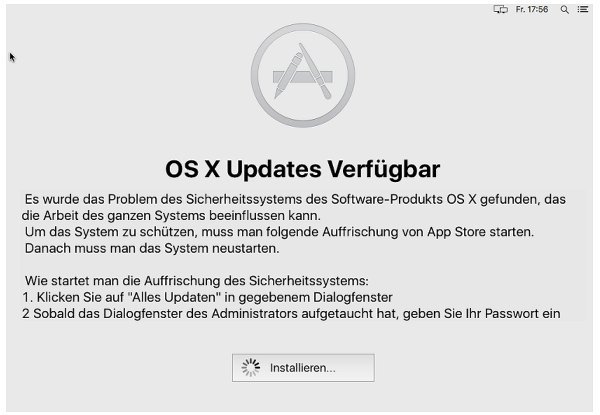Click the loading spinner beside Installieren
The width and height of the screenshot is (600, 415).
pos(251,368)
